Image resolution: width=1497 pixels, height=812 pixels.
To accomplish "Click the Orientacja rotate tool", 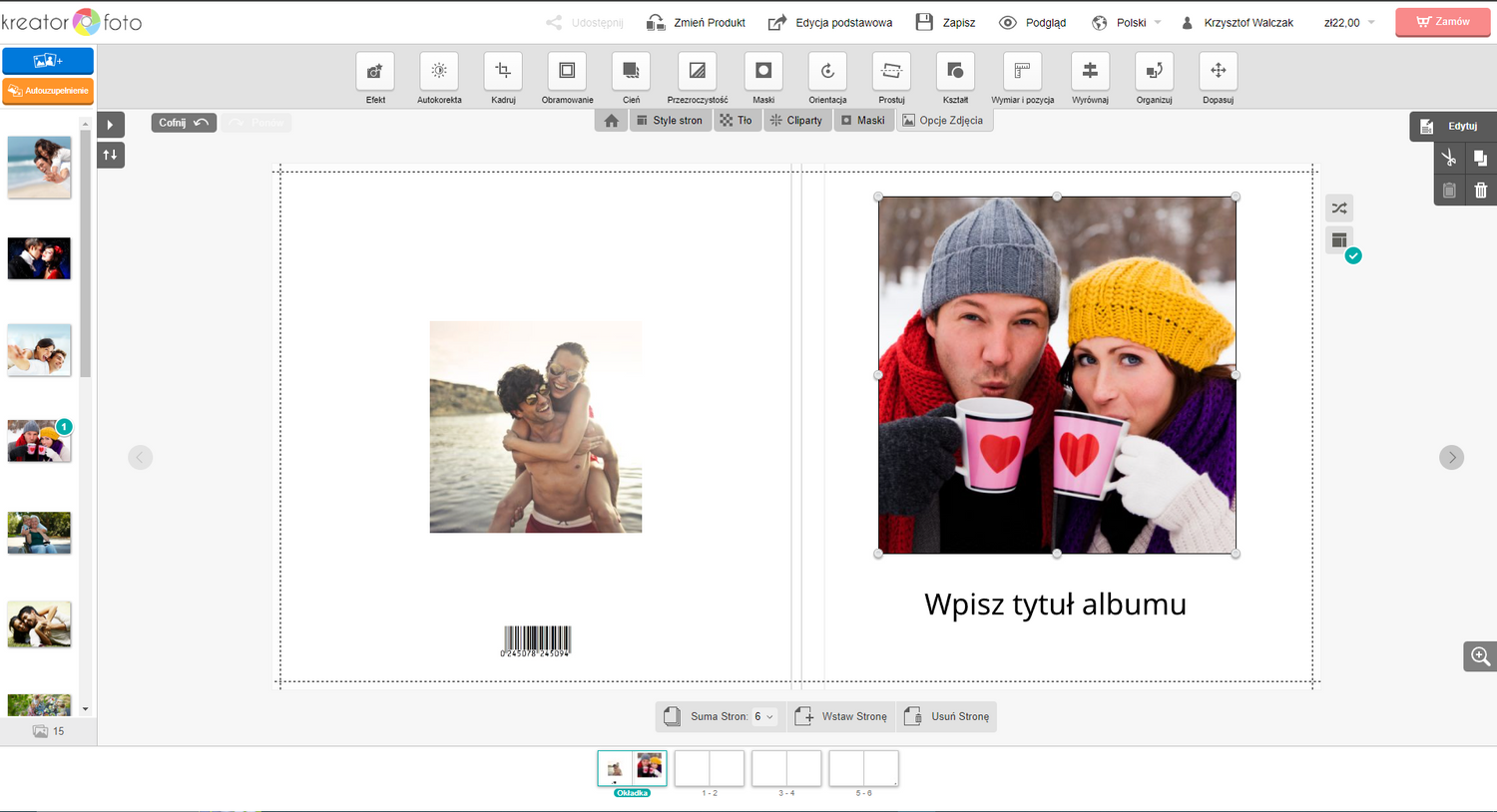I will [x=827, y=71].
